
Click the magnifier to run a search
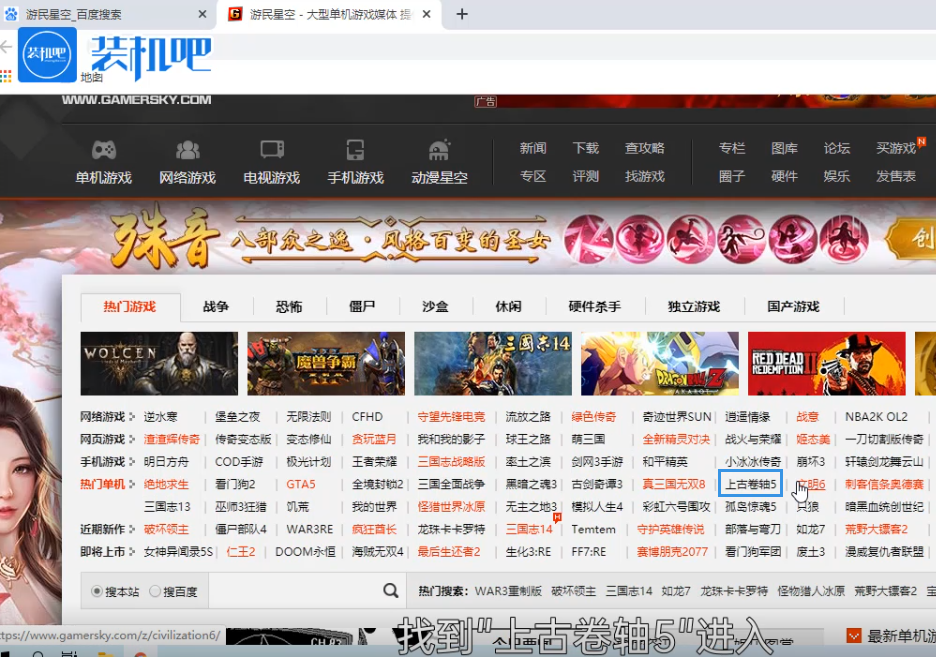coord(391,591)
